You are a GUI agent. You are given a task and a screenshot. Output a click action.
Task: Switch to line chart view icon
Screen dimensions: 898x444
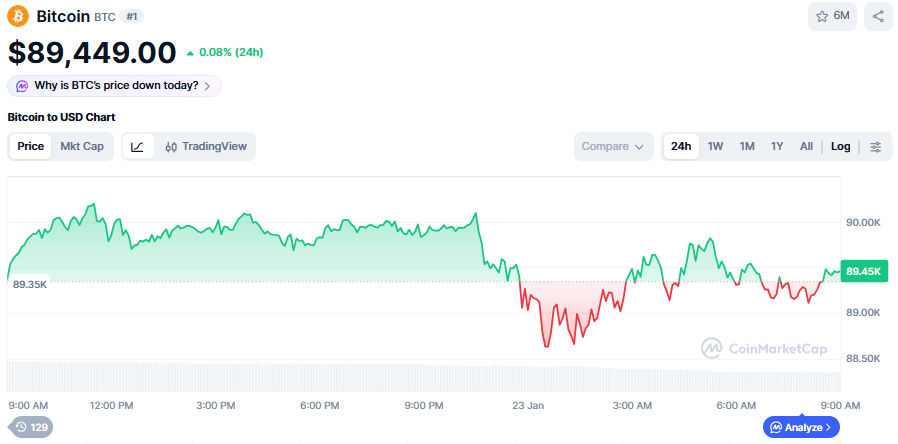pyautogui.click(x=137, y=147)
